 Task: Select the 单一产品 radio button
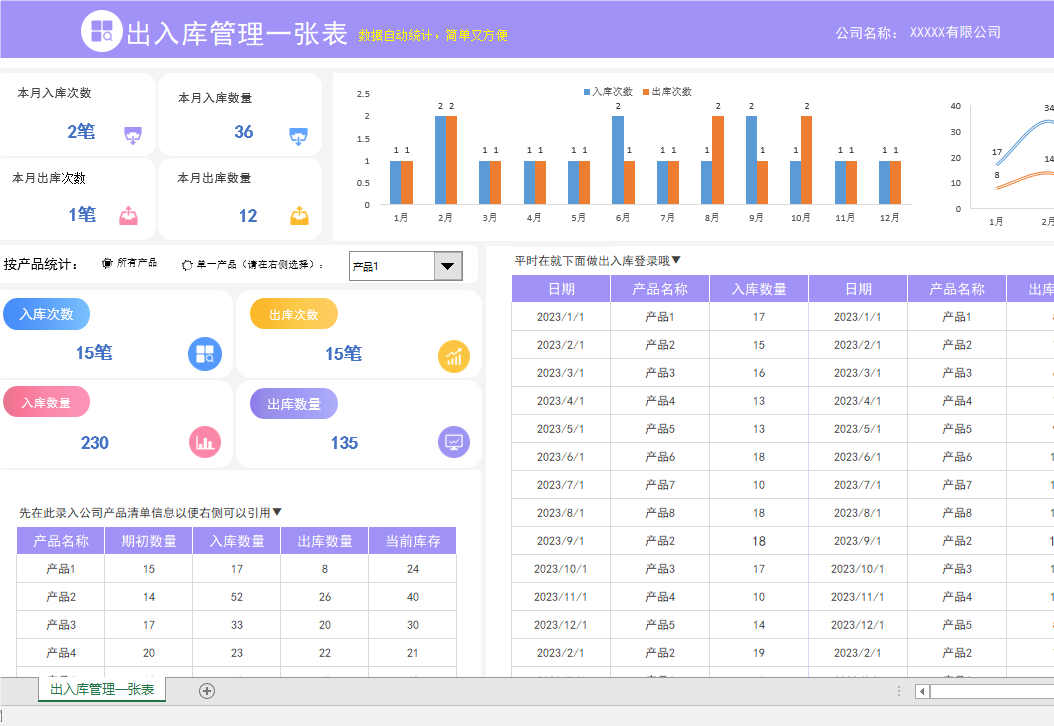[x=187, y=265]
